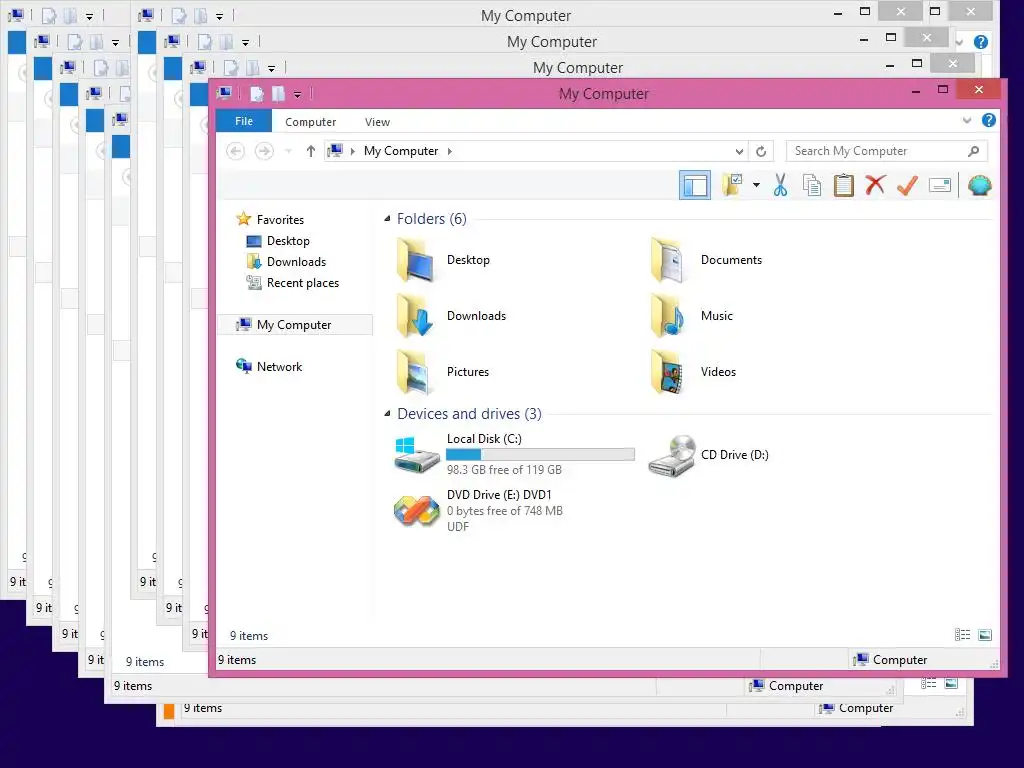Go back with the Back arrow
The height and width of the screenshot is (768, 1024).
tap(235, 152)
